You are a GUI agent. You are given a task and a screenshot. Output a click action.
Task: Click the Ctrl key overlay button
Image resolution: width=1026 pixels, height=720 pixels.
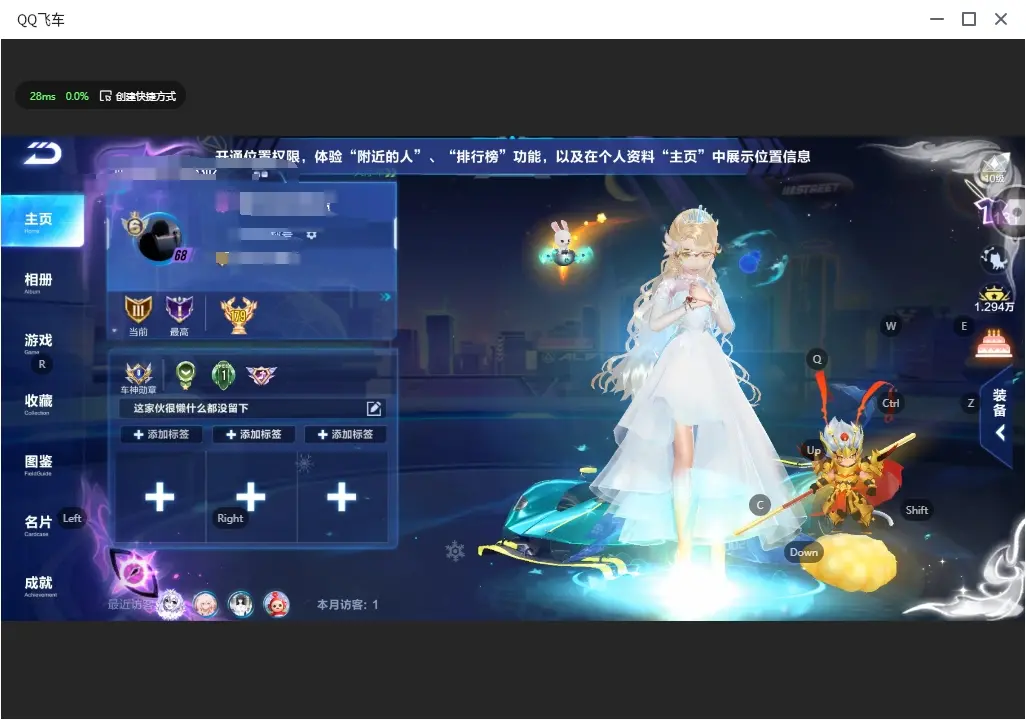pos(891,403)
